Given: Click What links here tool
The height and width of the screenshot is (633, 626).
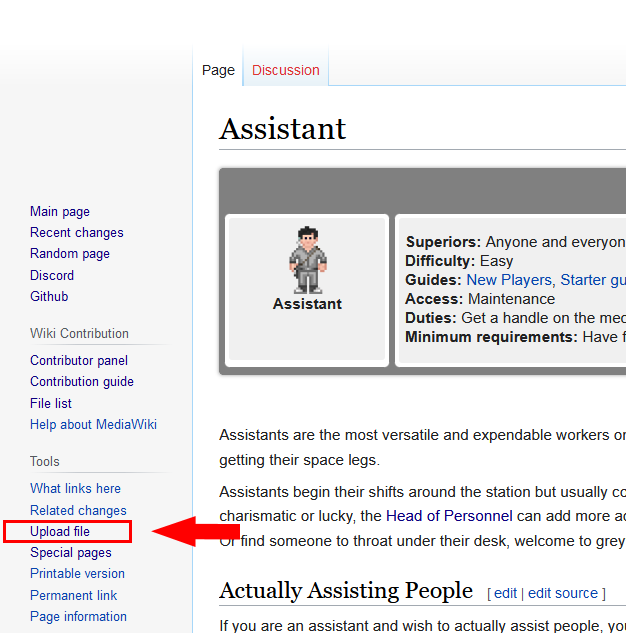Looking at the screenshot, I should (x=75, y=488).
